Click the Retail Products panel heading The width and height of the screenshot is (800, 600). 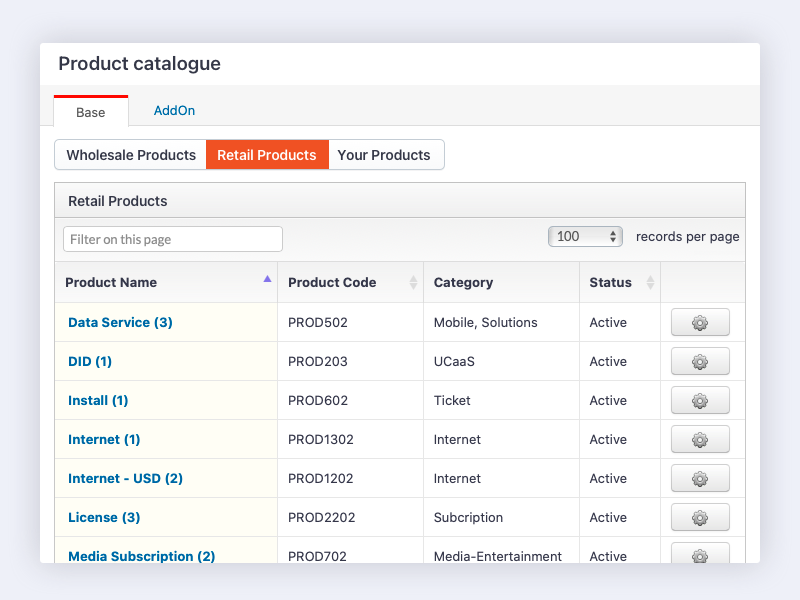click(x=118, y=201)
